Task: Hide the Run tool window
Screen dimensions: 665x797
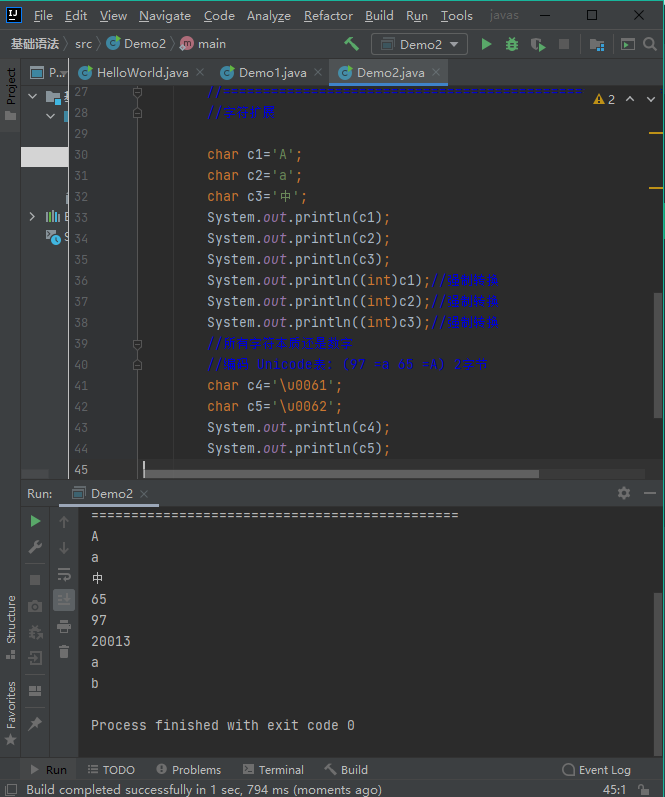Action: tap(650, 493)
